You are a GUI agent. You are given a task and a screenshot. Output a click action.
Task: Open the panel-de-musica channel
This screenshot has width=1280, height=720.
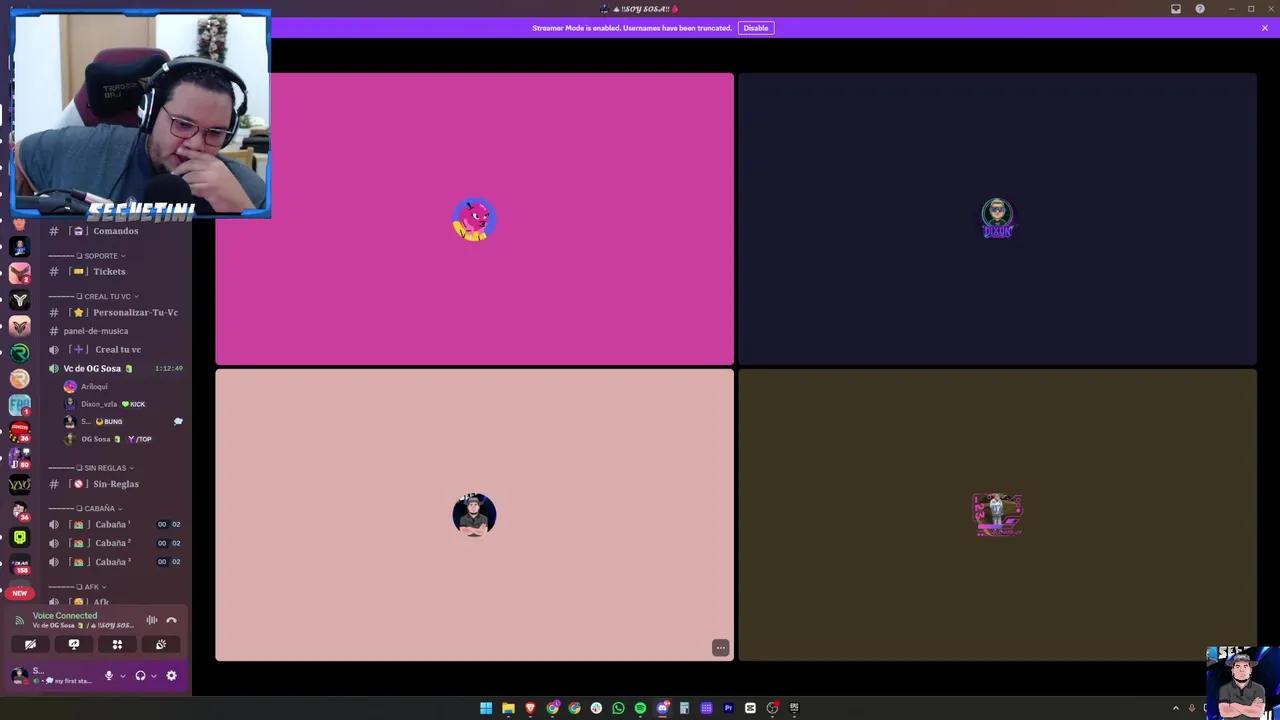(x=95, y=331)
